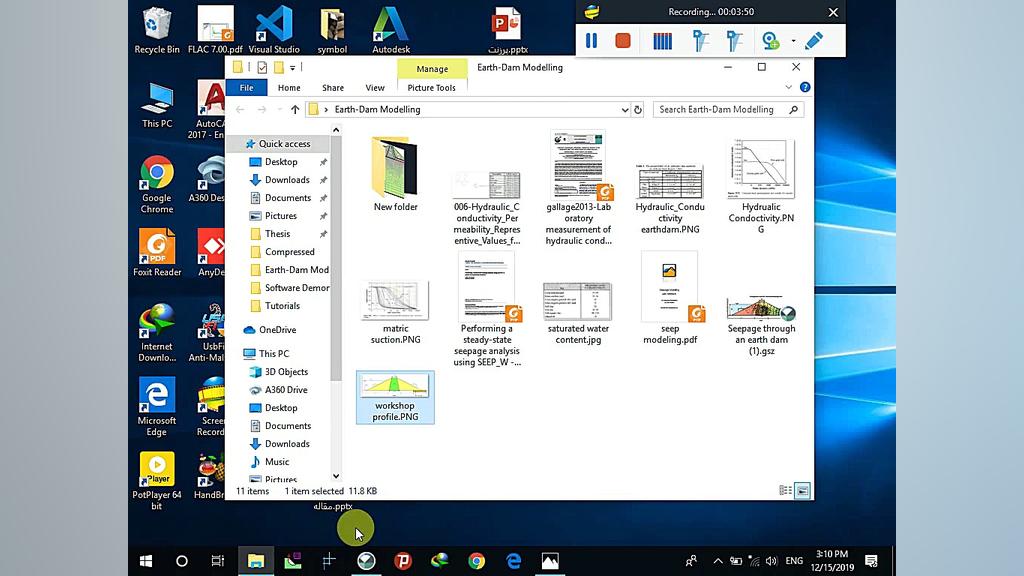This screenshot has height=576, width=1024.
Task: Click the blue File button
Action: click(246, 88)
